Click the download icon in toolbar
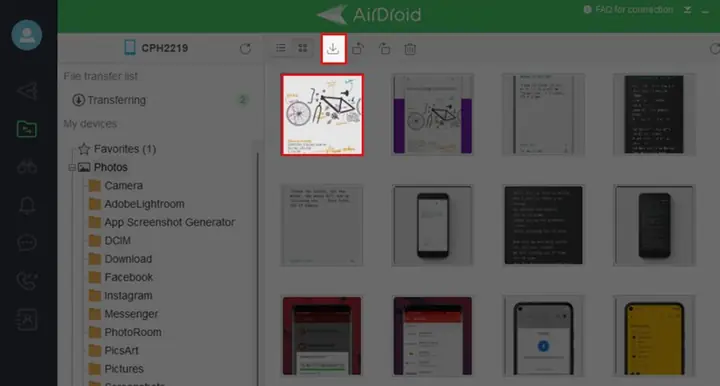The width and height of the screenshot is (720, 386). (x=333, y=49)
